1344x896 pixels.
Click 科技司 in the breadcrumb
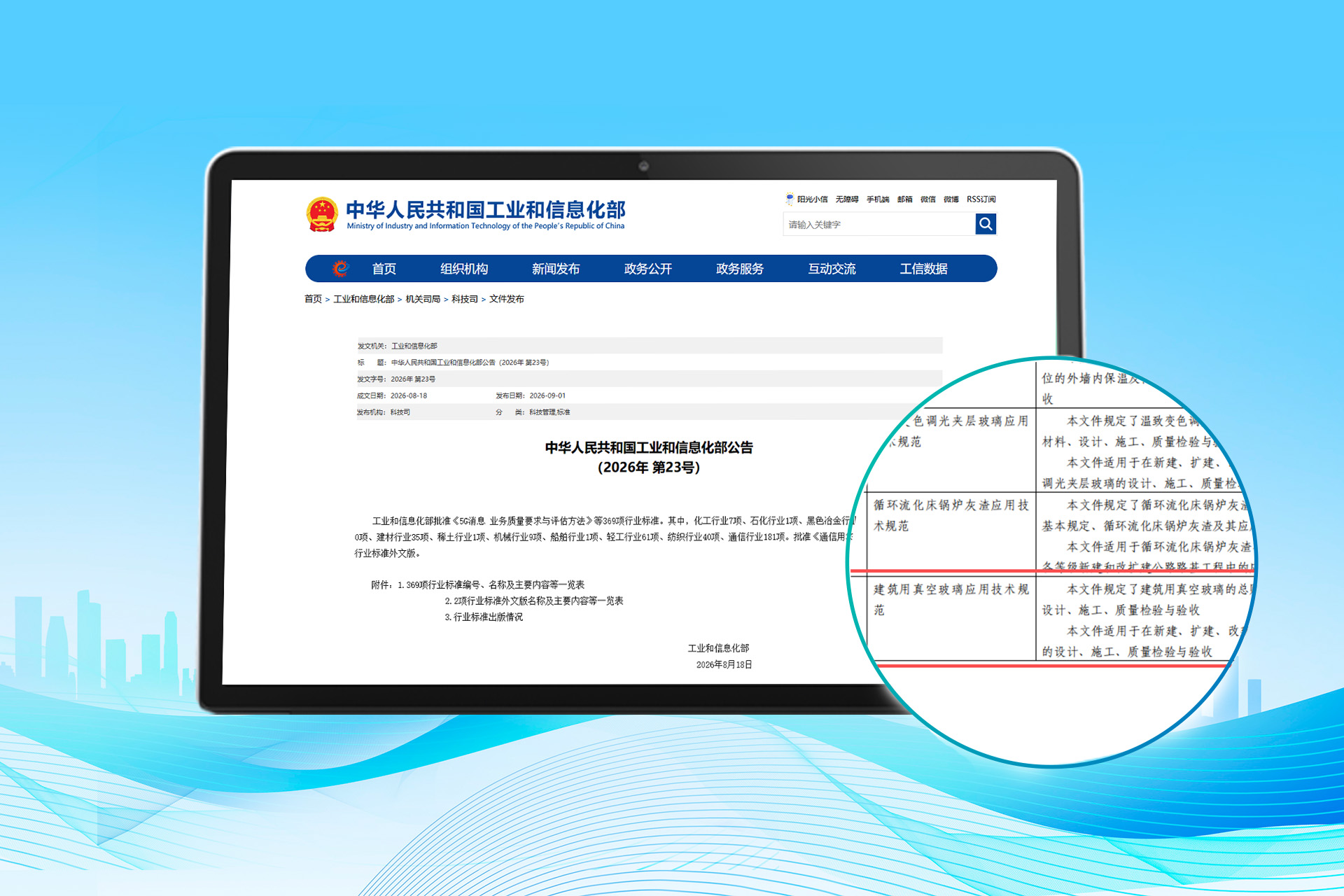point(465,299)
